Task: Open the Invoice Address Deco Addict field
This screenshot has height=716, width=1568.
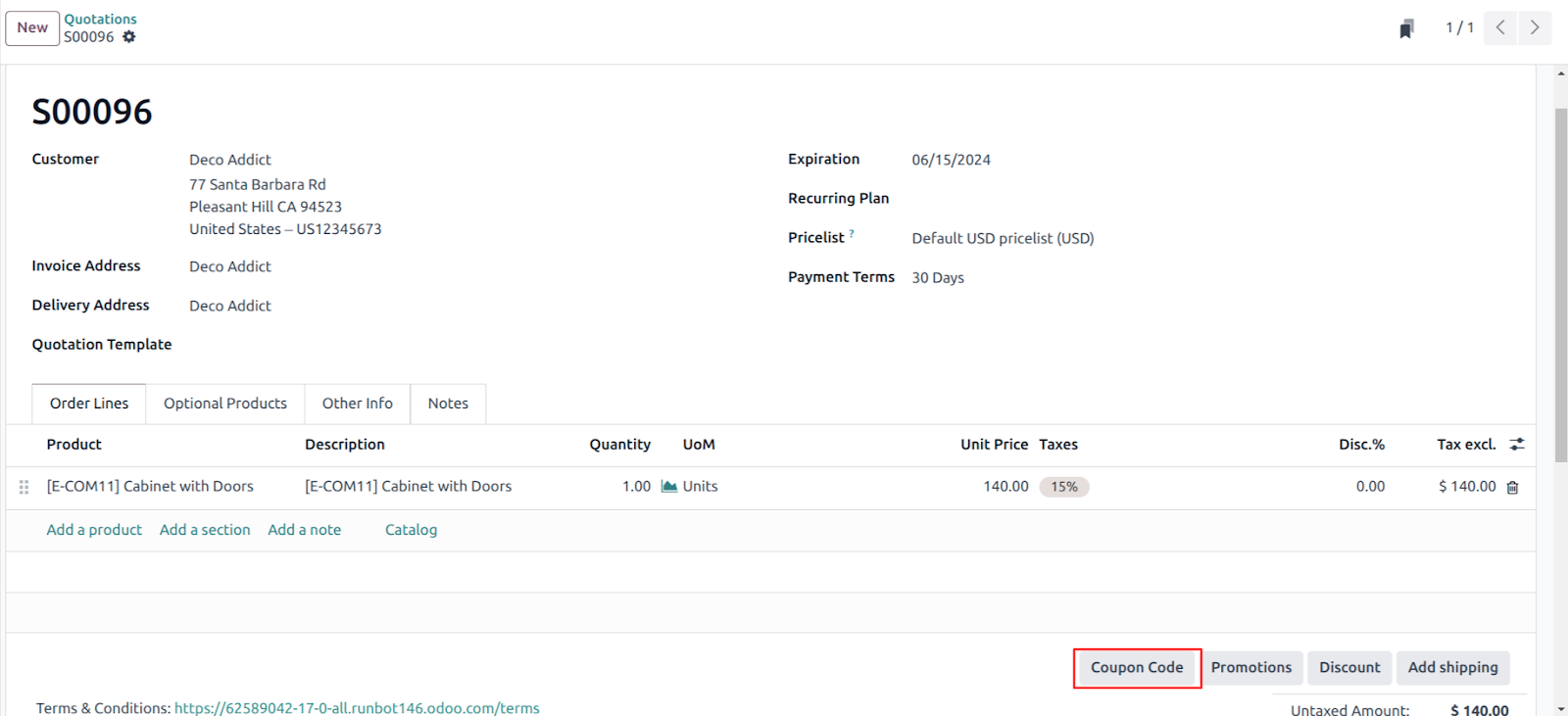Action: [x=230, y=266]
